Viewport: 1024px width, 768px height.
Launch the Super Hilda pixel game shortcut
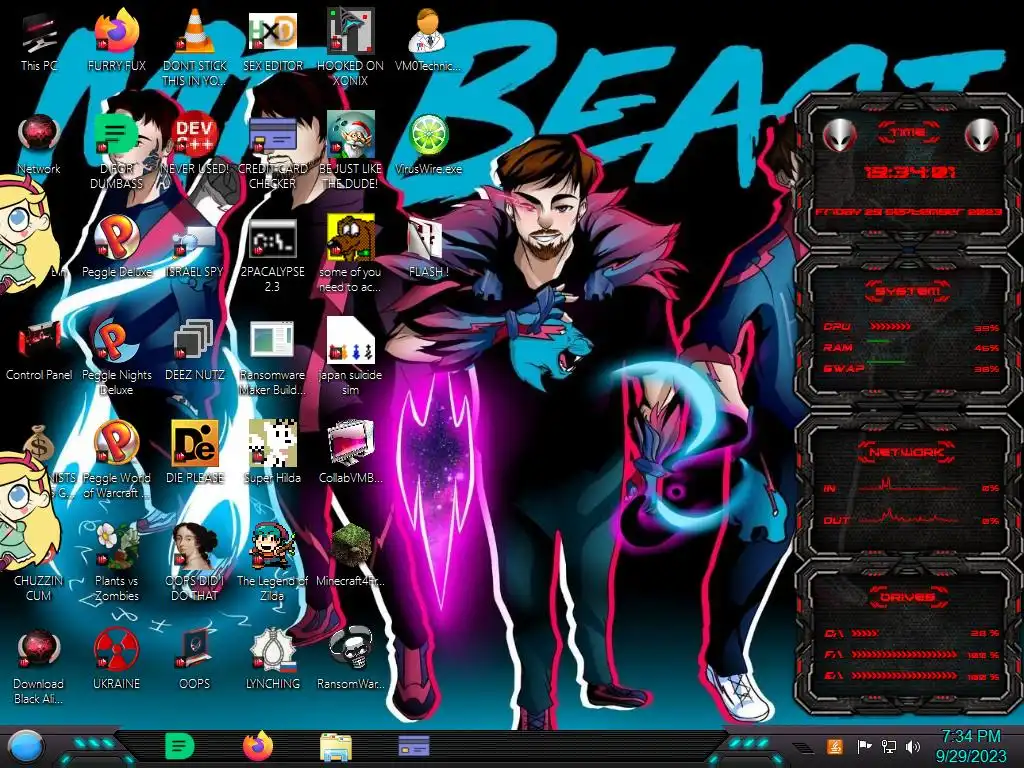(x=272, y=454)
